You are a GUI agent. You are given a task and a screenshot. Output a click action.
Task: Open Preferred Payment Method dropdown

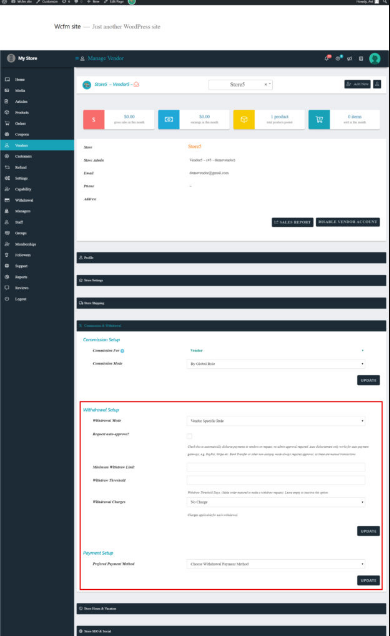pyautogui.click(x=276, y=564)
